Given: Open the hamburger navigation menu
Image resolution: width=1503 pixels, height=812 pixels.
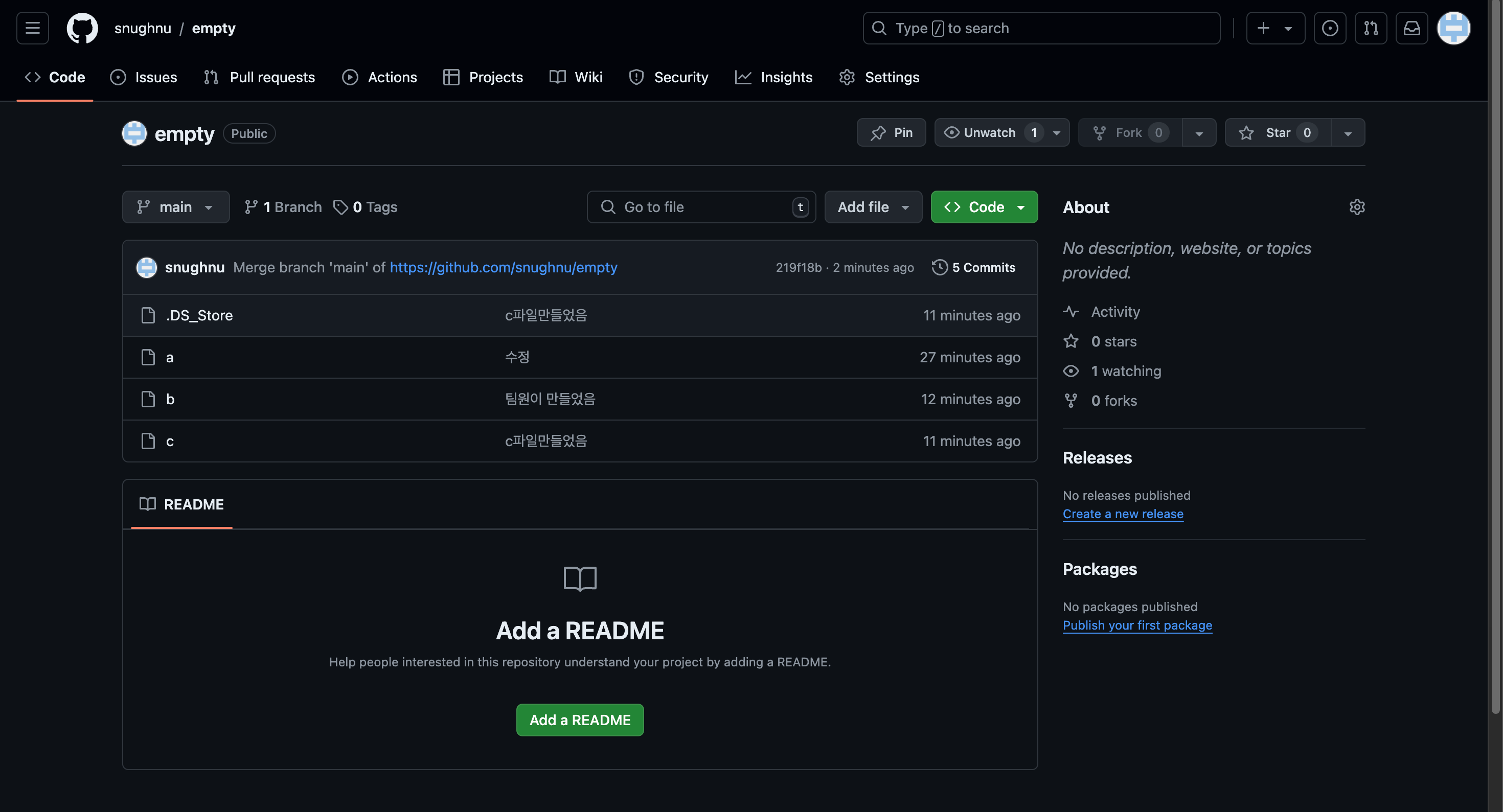Looking at the screenshot, I should tap(33, 28).
